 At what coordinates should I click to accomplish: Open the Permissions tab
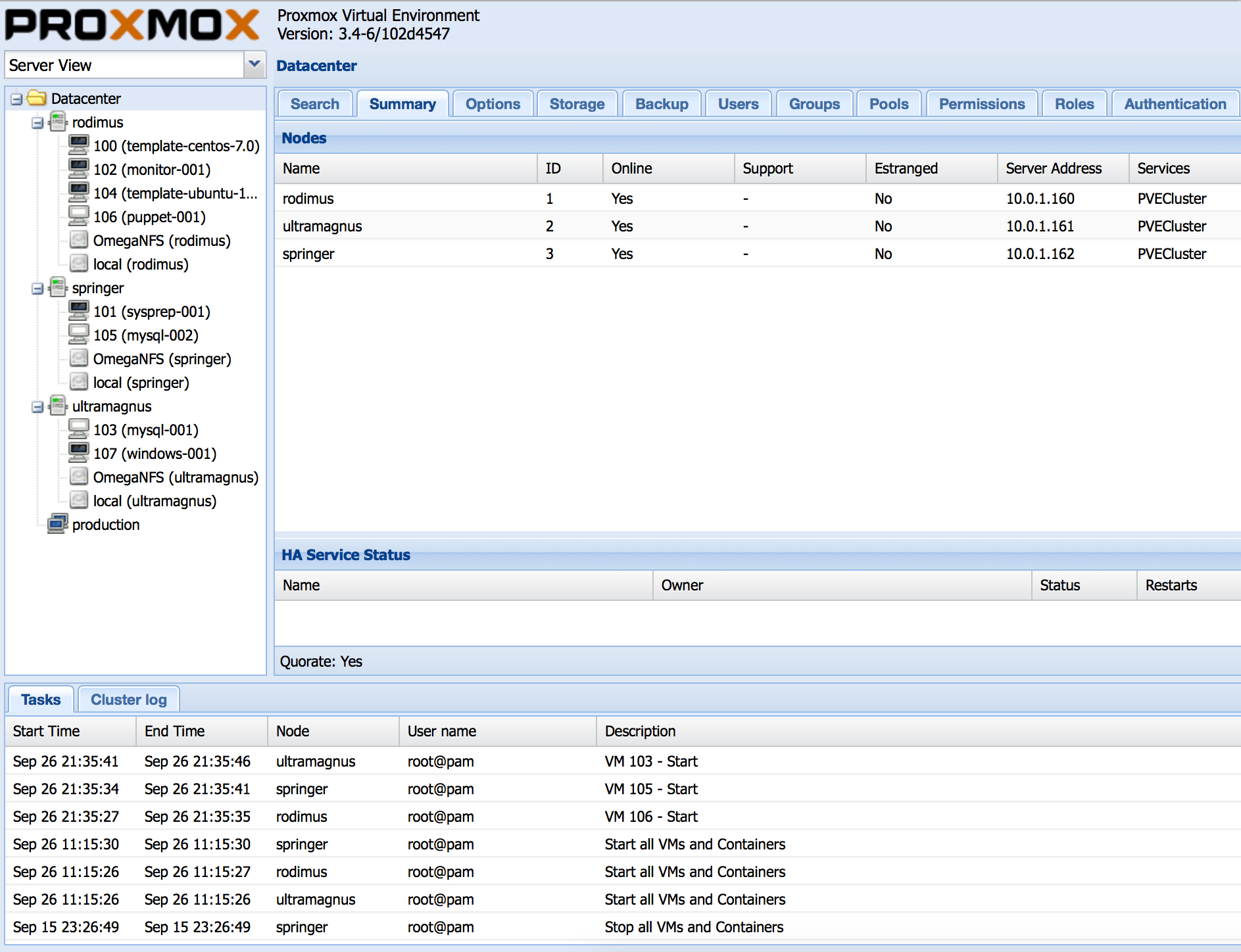[x=982, y=104]
